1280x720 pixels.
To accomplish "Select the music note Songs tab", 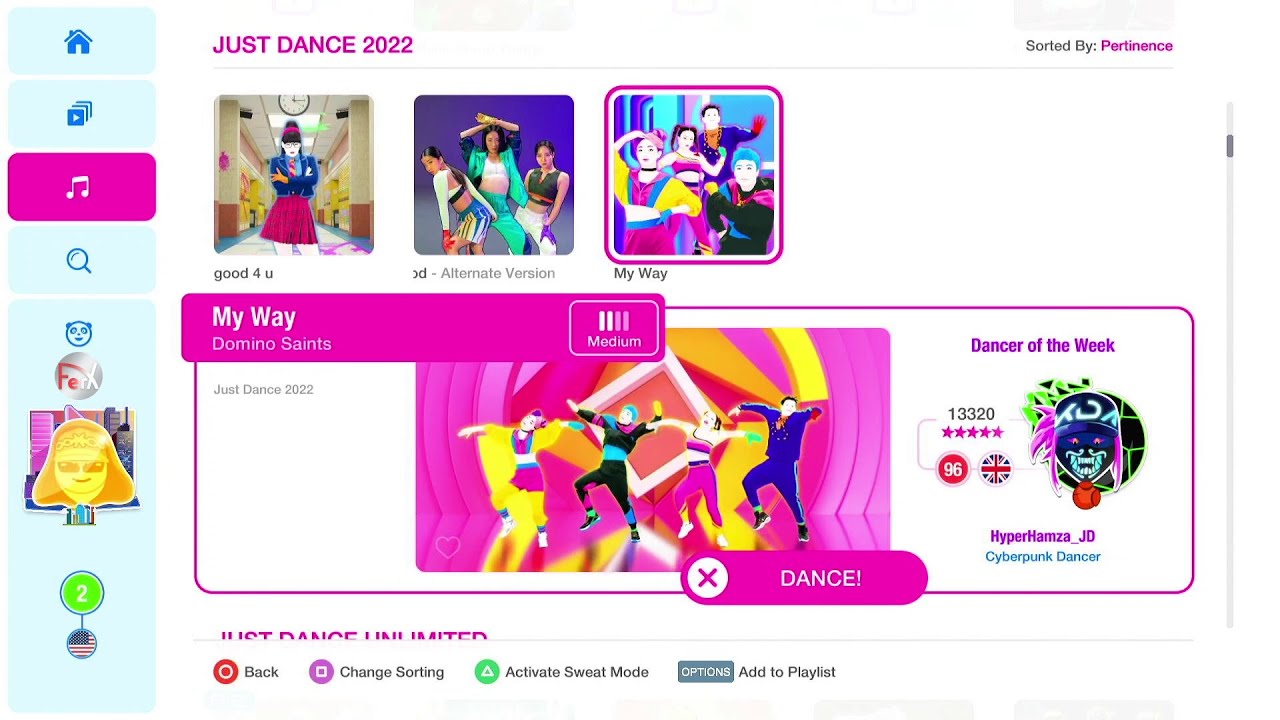I will (x=78, y=187).
